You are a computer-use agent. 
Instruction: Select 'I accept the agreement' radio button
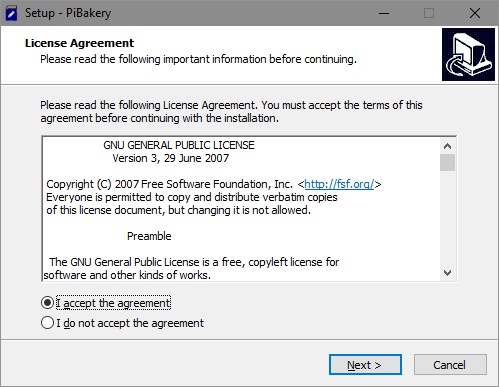pyautogui.click(x=47, y=303)
